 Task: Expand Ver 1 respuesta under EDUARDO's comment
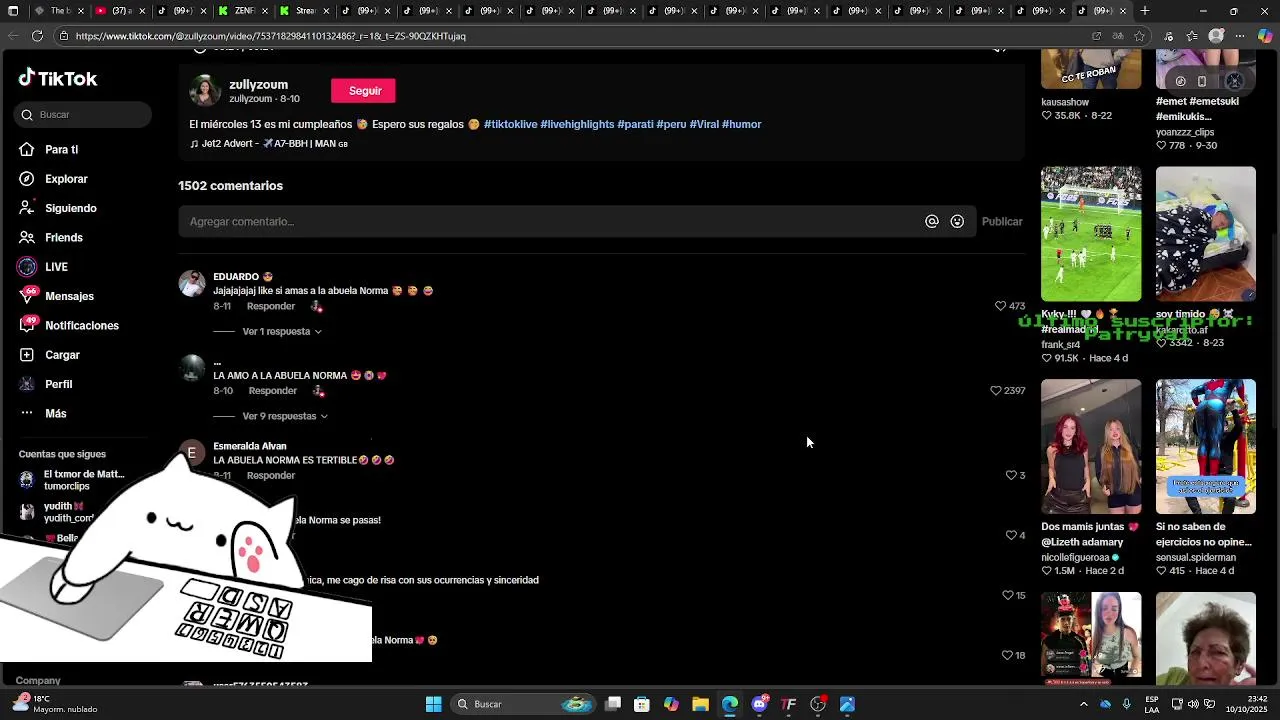click(282, 331)
